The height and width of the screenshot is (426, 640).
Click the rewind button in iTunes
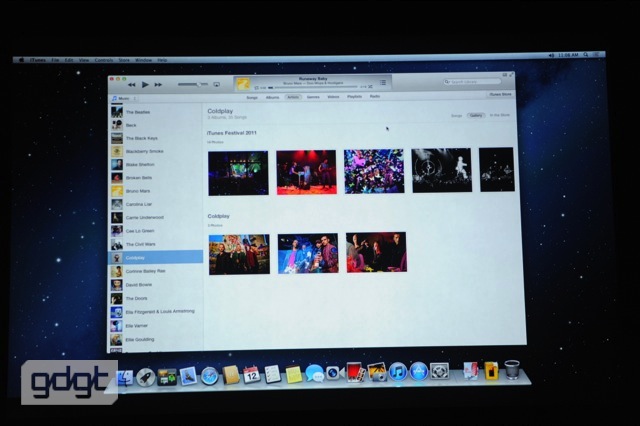click(x=131, y=85)
